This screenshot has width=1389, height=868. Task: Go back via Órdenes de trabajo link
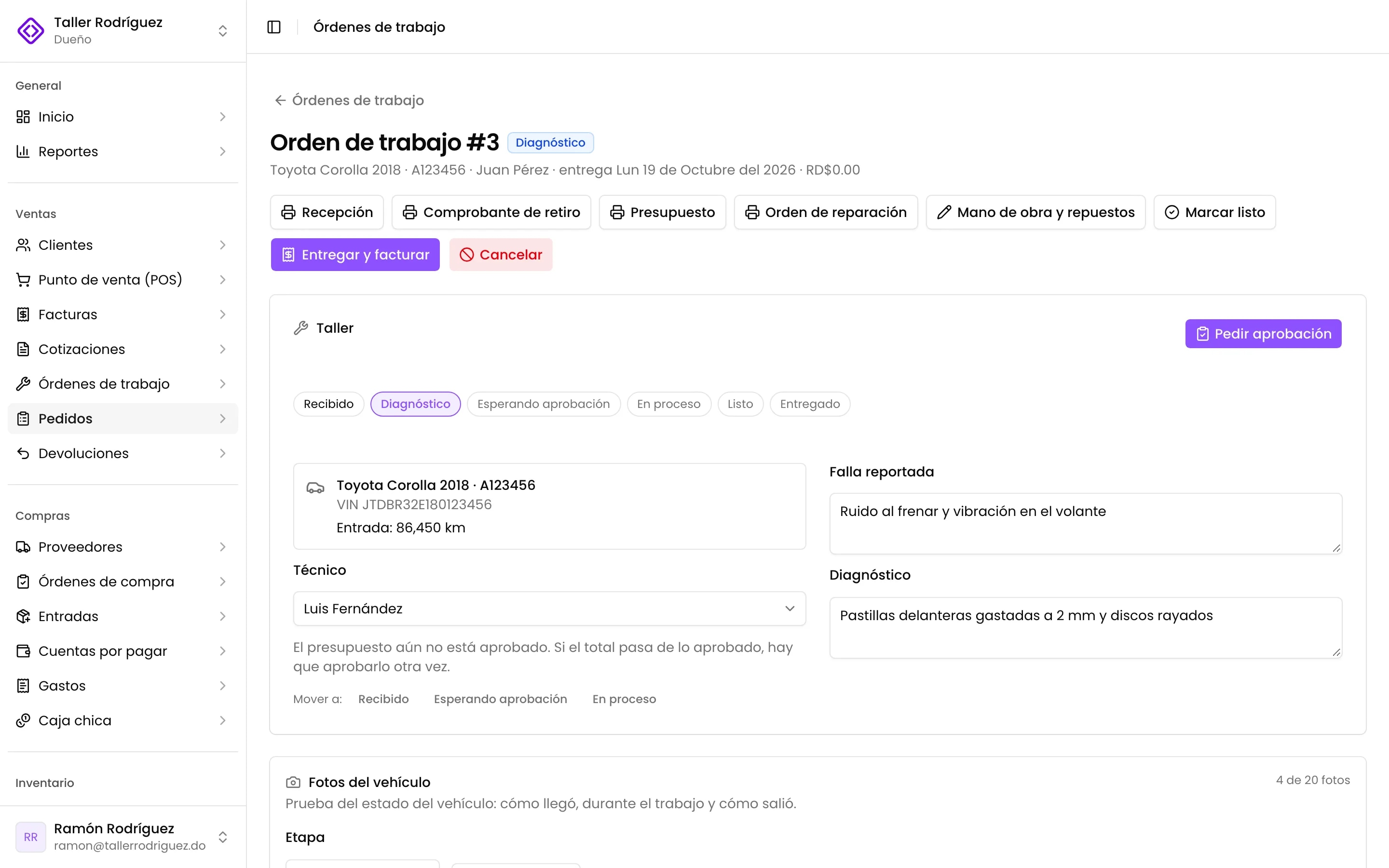[x=349, y=100]
